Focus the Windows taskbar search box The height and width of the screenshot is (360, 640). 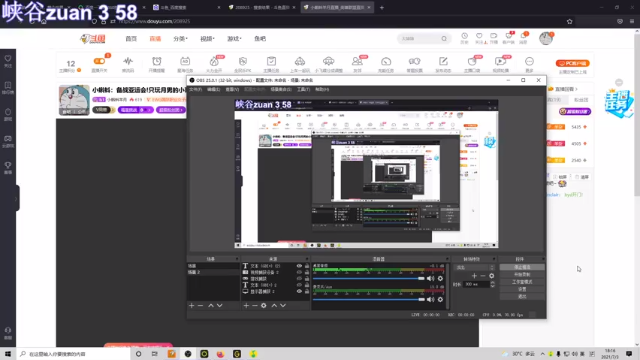point(73,354)
